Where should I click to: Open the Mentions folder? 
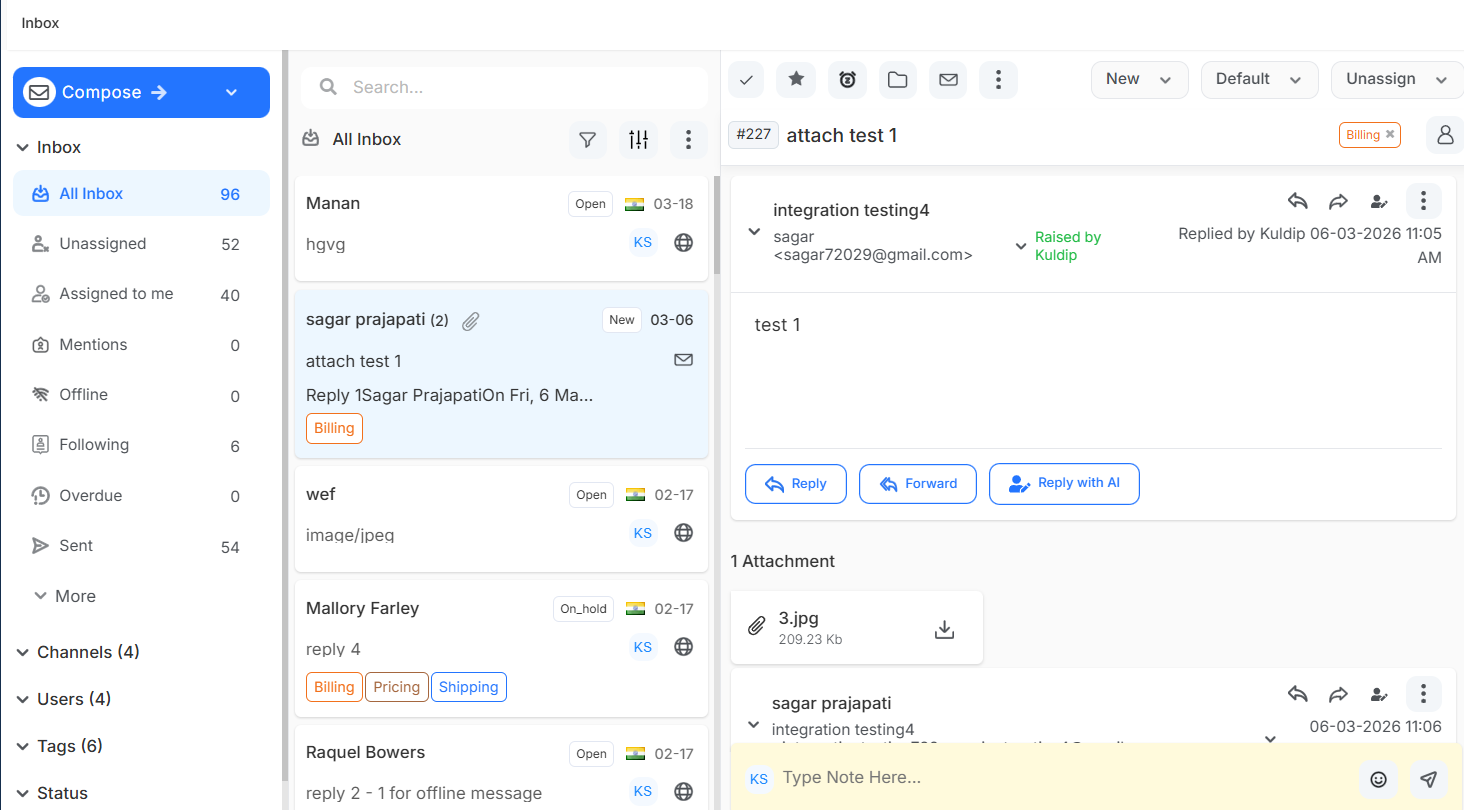(x=141, y=345)
